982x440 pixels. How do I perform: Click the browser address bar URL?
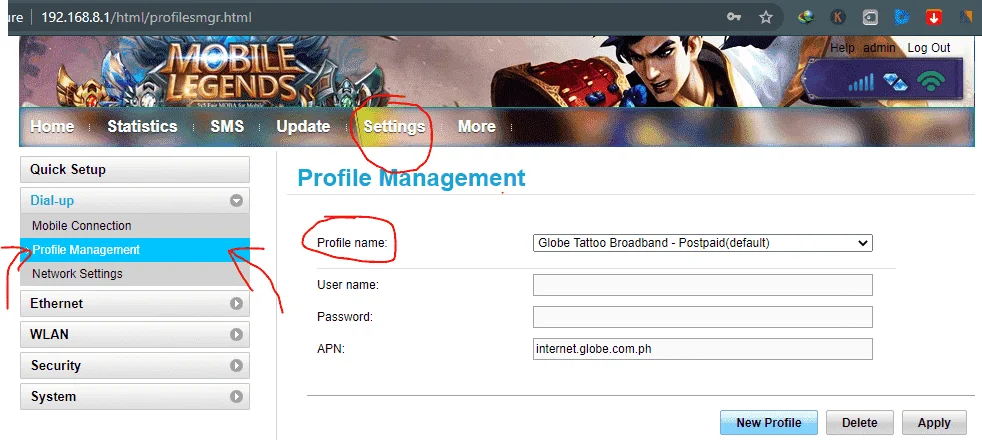pyautogui.click(x=147, y=17)
